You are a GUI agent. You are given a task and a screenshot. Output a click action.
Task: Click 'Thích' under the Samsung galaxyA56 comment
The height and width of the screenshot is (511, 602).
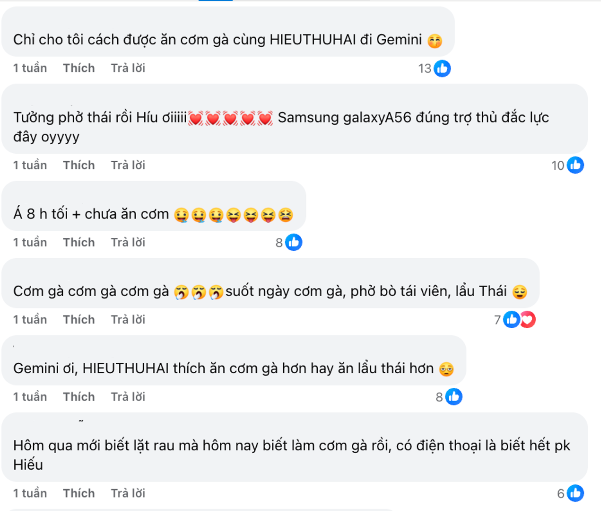tap(79, 165)
